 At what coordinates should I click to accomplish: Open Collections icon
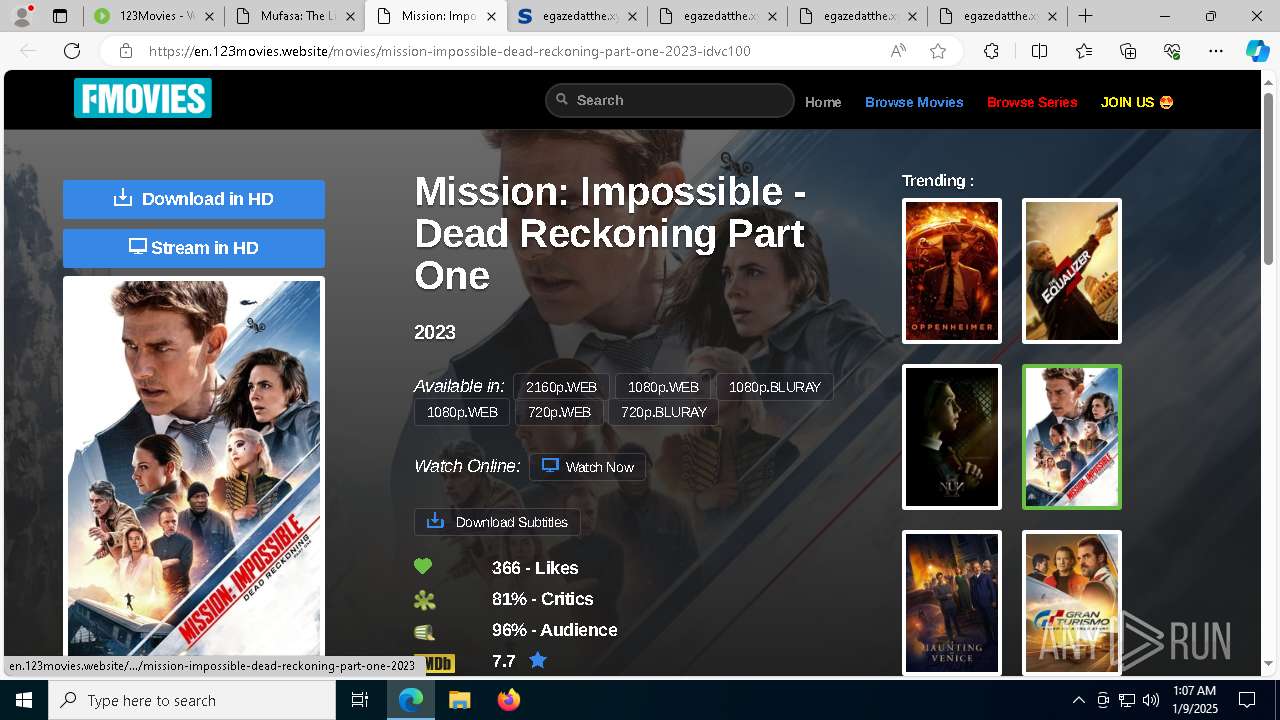pos(1128,51)
